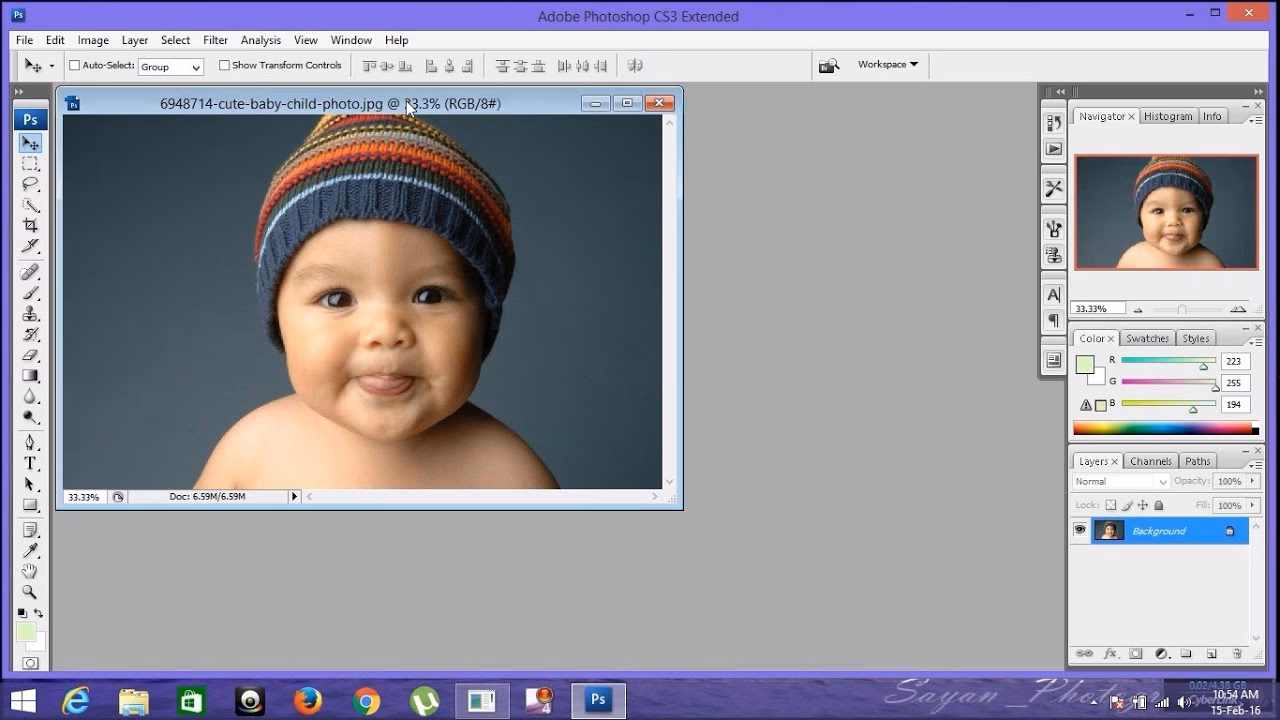Hide the Background layer visibility
This screenshot has width=1280, height=720.
pos(1078,530)
